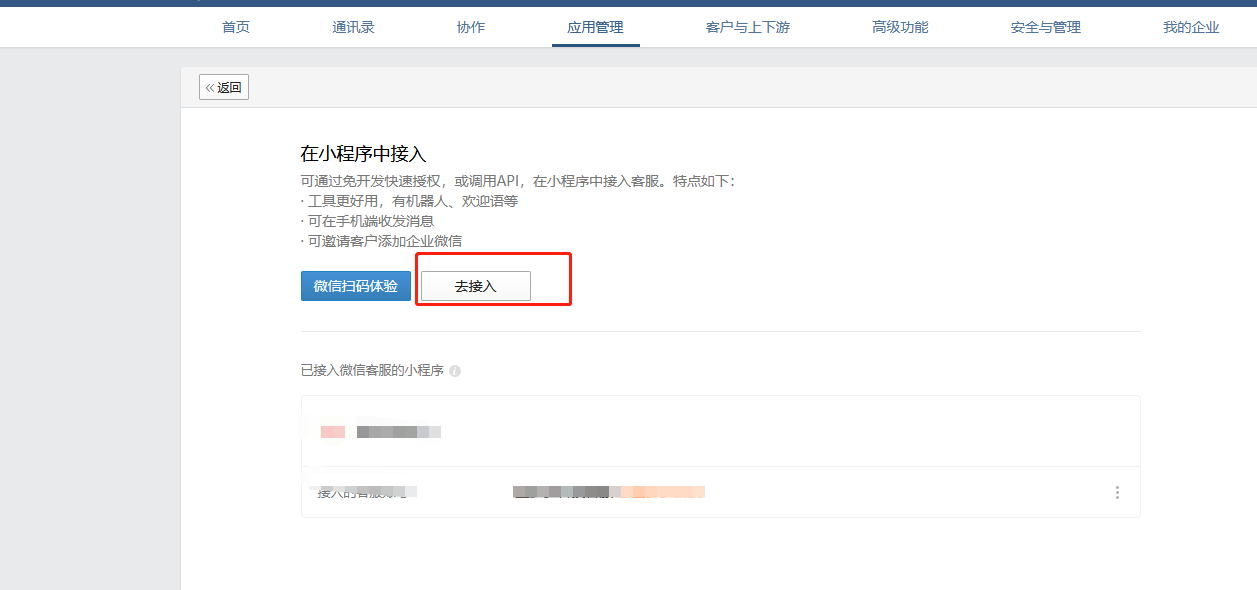Click the 已接入微信客服的小程序 section label

click(x=371, y=371)
